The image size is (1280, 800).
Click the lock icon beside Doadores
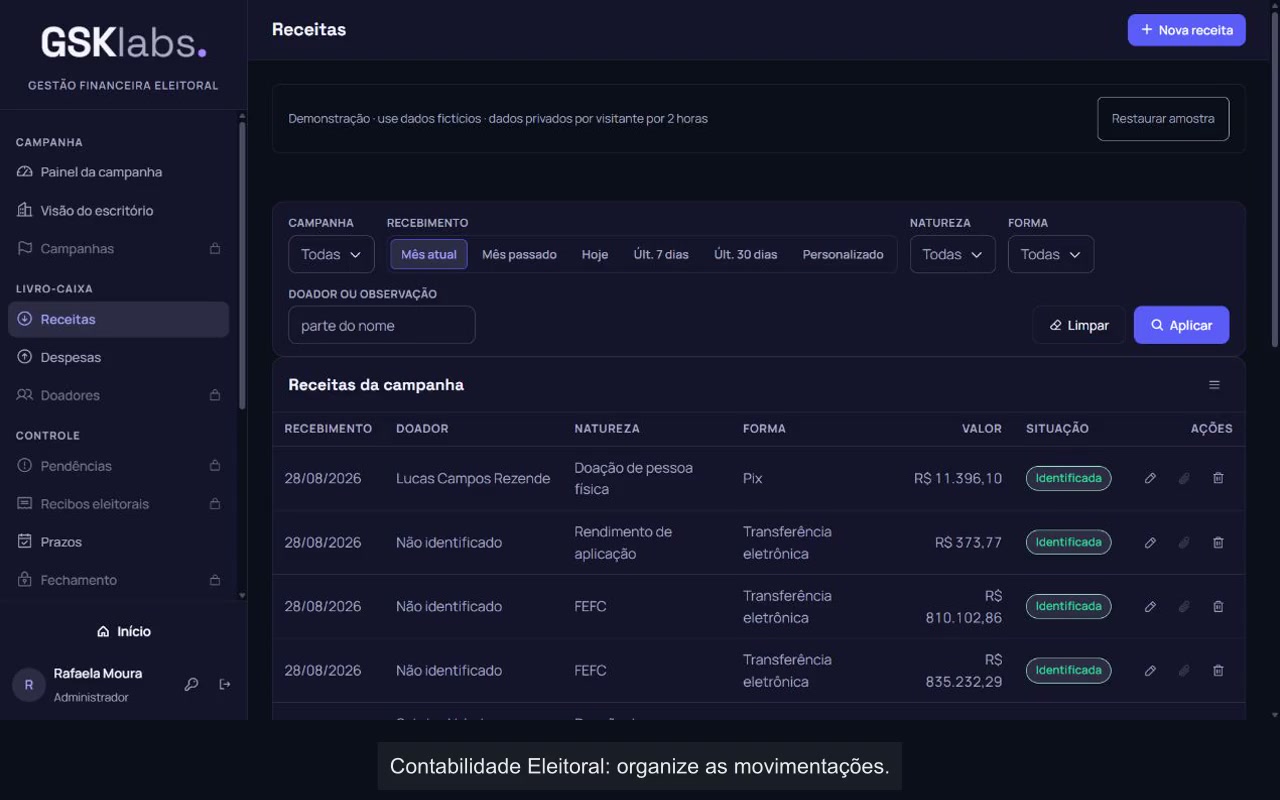[x=215, y=395]
